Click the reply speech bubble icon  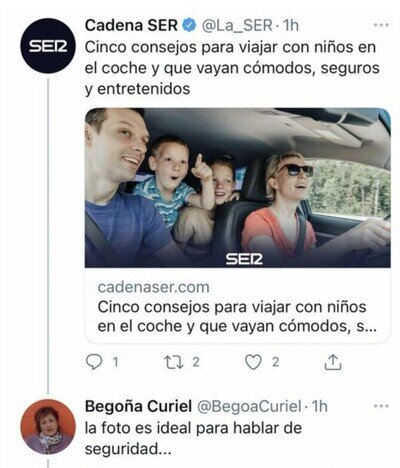(94, 362)
